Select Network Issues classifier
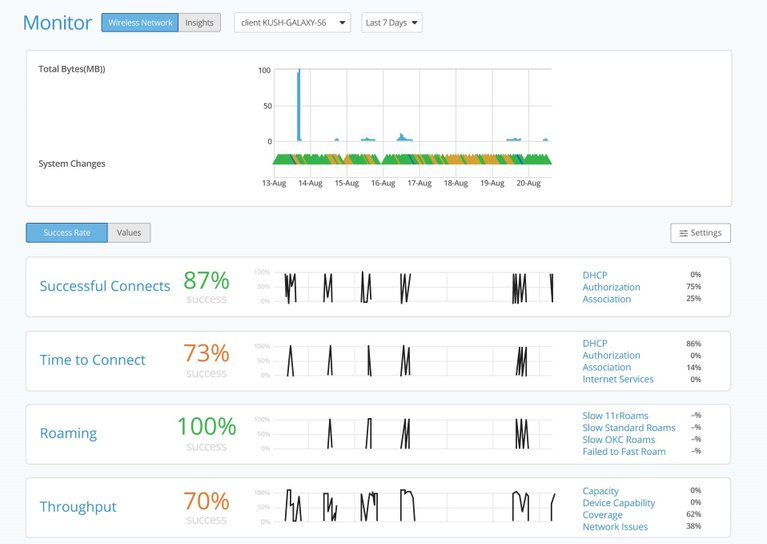This screenshot has height=544, width=767. (615, 527)
